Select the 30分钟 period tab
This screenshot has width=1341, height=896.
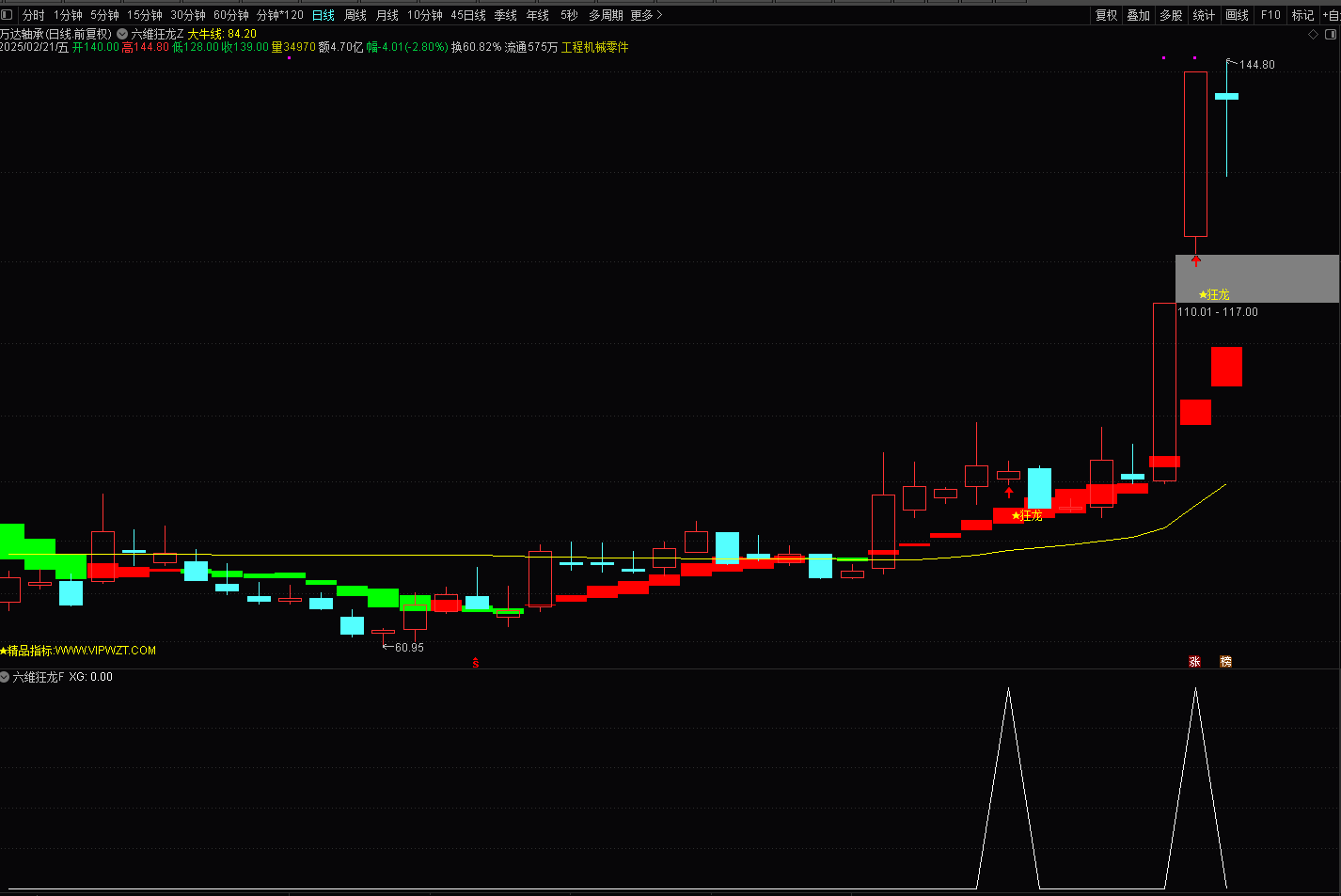coord(188,15)
